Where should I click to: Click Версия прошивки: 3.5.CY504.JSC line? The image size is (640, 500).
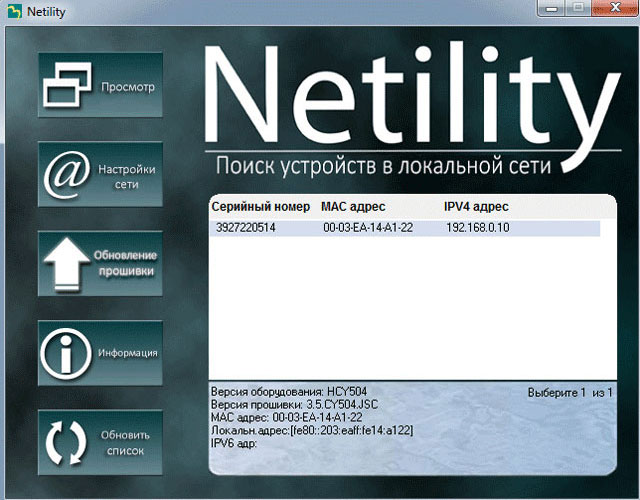[294, 404]
